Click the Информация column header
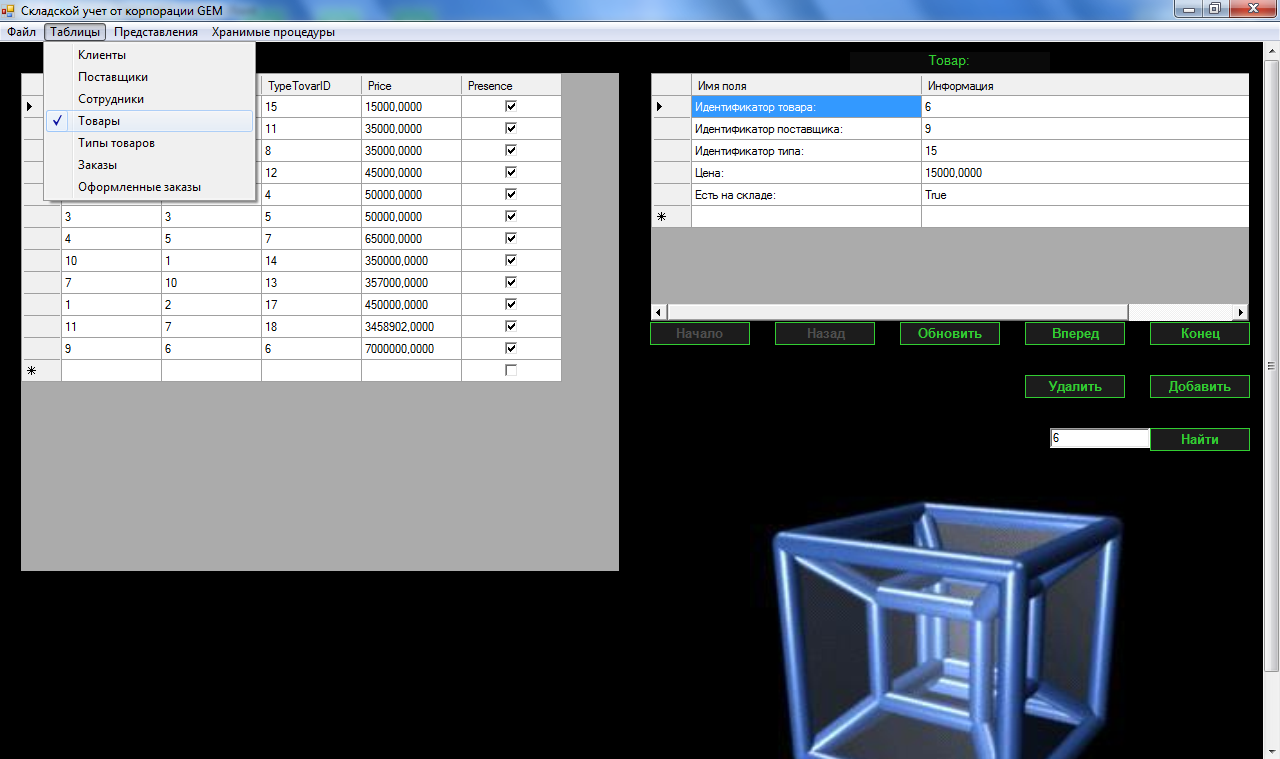Image resolution: width=1280 pixels, height=759 pixels. click(x=1085, y=86)
